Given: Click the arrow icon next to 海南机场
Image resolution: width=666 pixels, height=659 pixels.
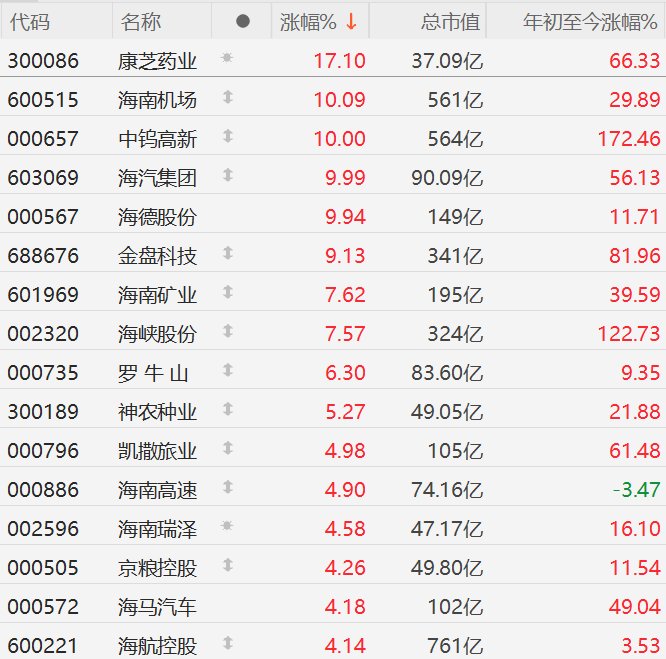Looking at the screenshot, I should click(x=227, y=98).
